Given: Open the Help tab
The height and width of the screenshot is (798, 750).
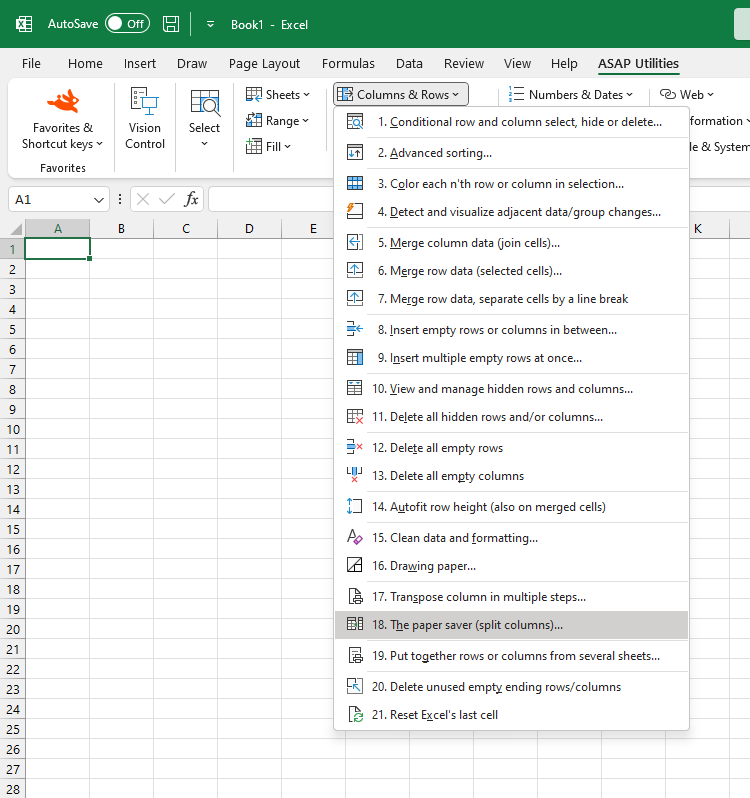Looking at the screenshot, I should tap(564, 64).
